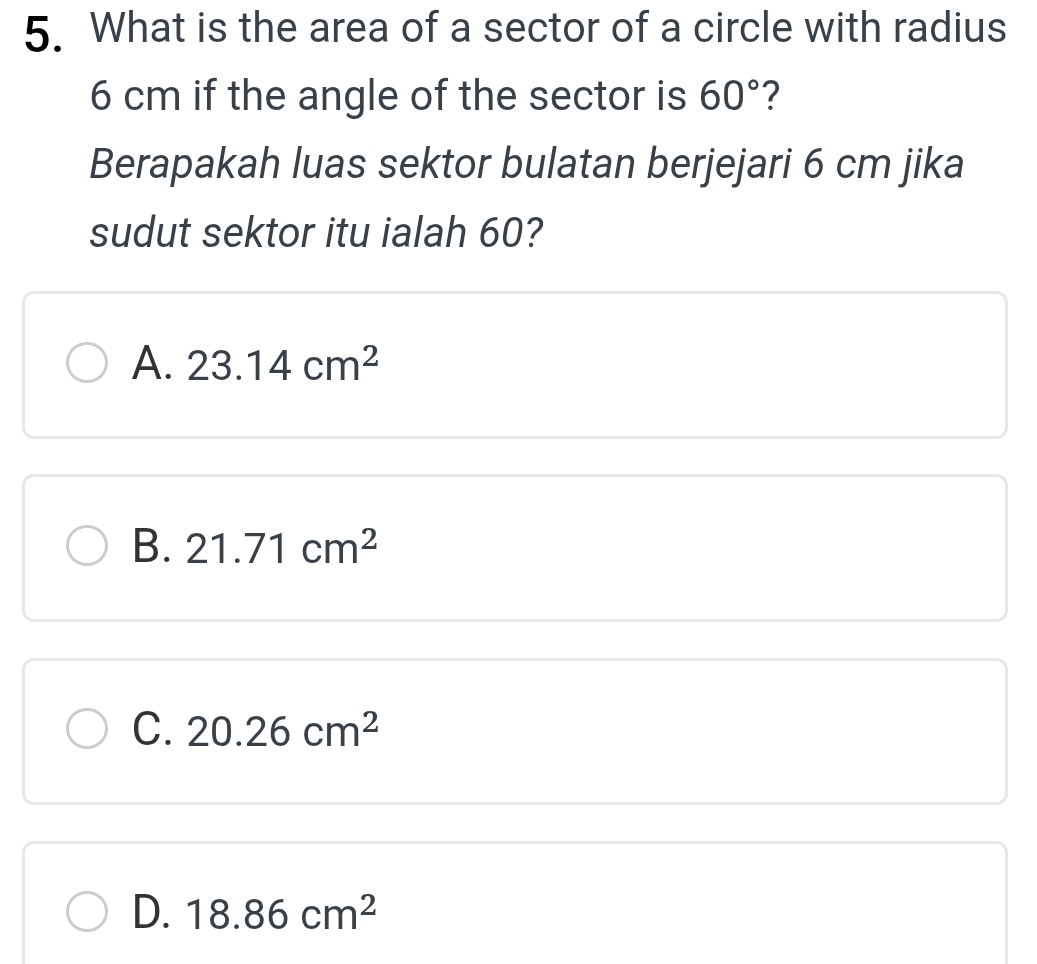The height and width of the screenshot is (964, 1037).
Task: Click the italic Malay translation text
Action: click(x=527, y=198)
